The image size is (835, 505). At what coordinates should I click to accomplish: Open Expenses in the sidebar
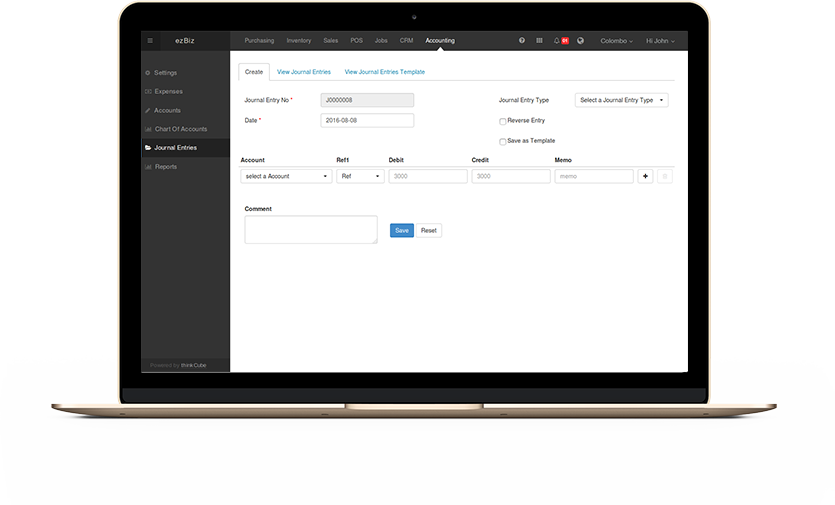point(168,92)
